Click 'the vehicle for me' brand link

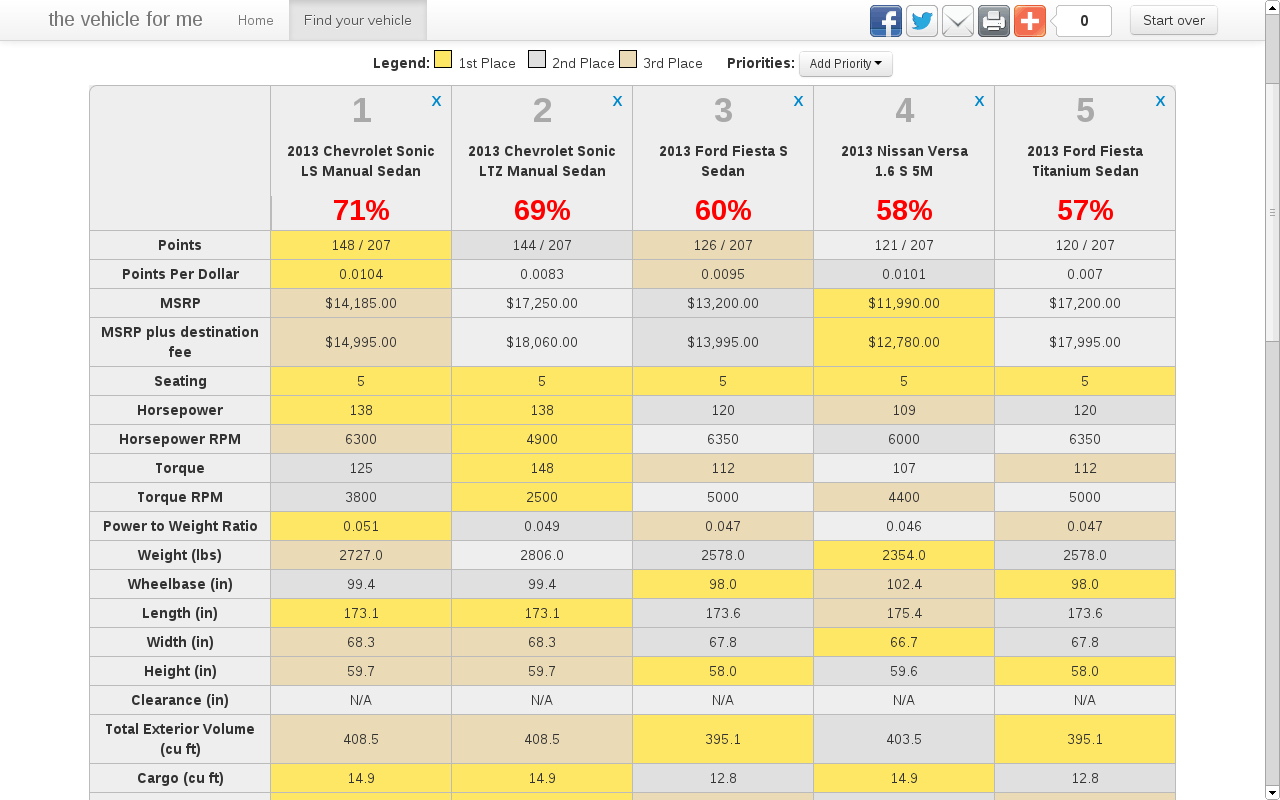point(126,20)
